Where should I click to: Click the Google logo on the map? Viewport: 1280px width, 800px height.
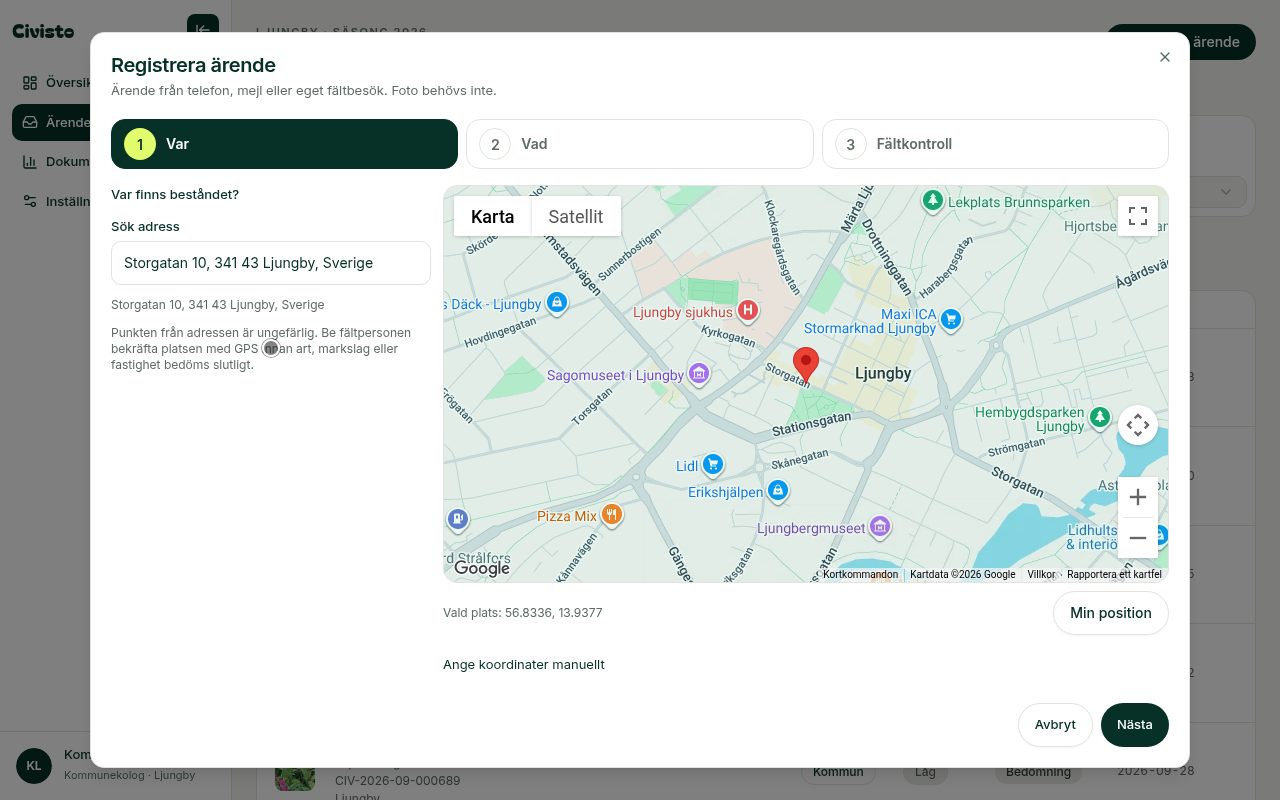click(x=482, y=568)
